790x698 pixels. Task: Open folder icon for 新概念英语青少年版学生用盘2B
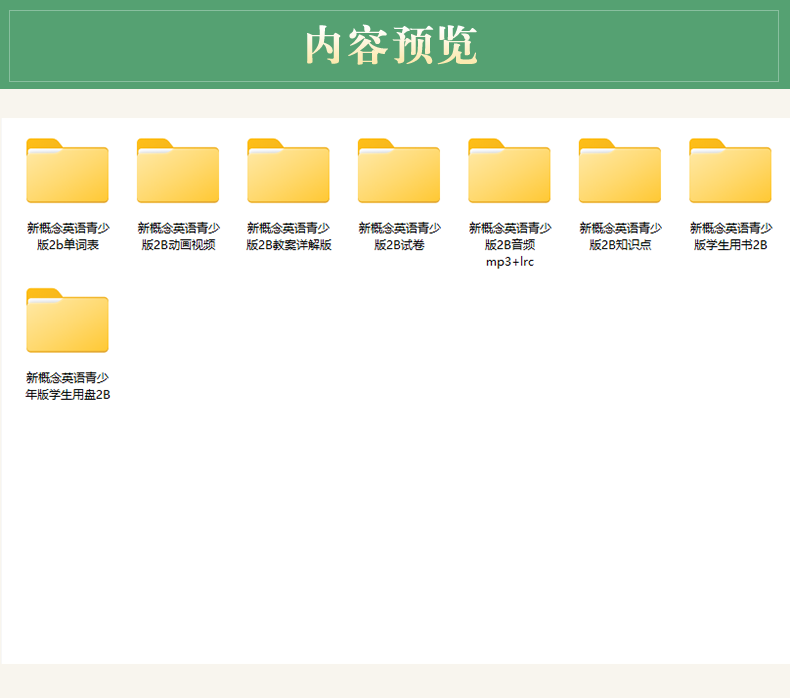point(68,320)
